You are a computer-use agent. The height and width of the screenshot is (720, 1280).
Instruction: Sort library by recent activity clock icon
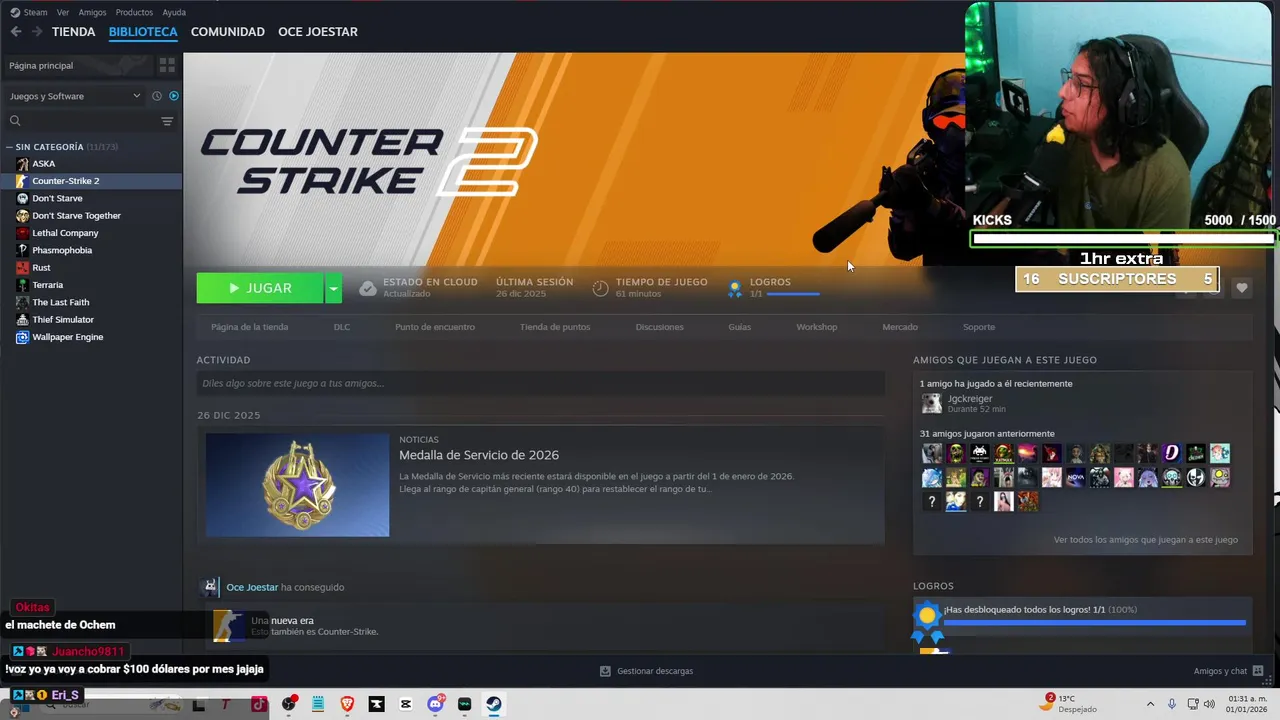click(x=157, y=96)
